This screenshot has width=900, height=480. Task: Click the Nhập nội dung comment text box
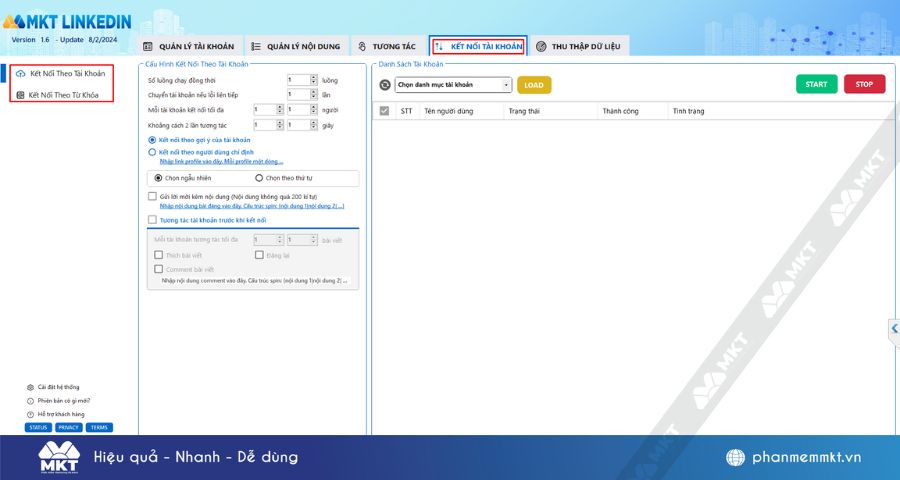pos(253,281)
